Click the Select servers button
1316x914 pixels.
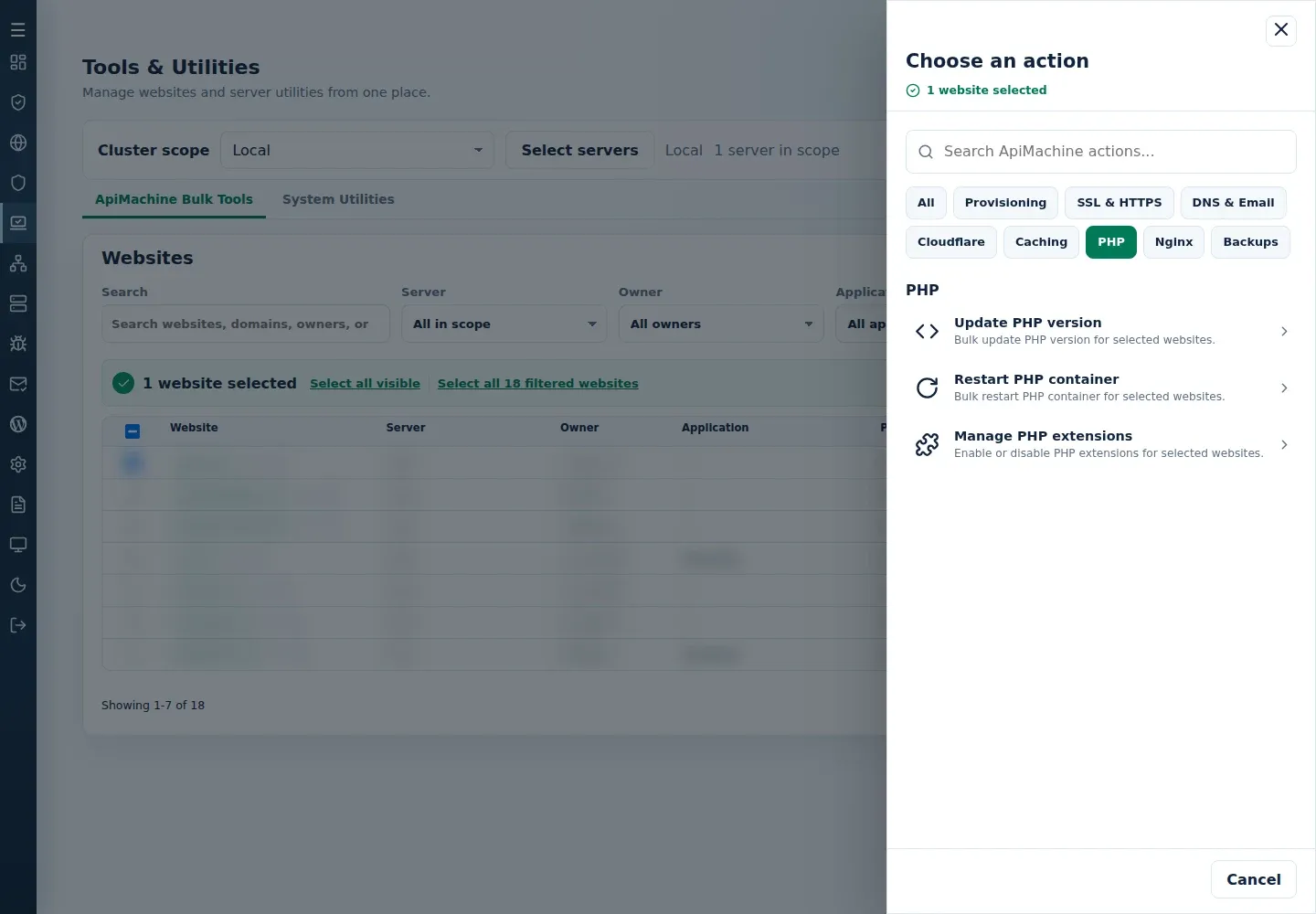point(580,151)
